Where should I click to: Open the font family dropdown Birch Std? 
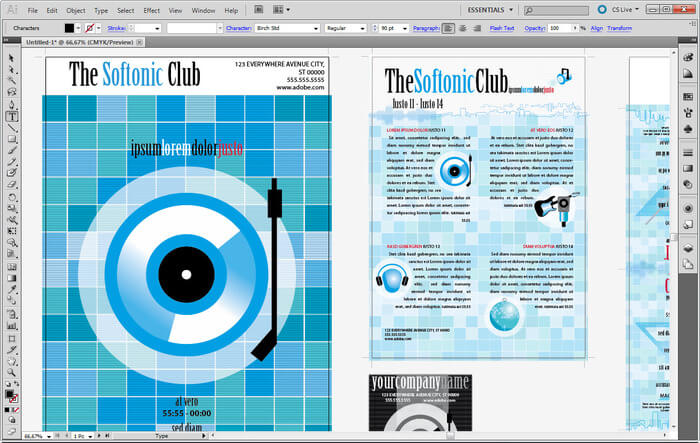[x=316, y=28]
